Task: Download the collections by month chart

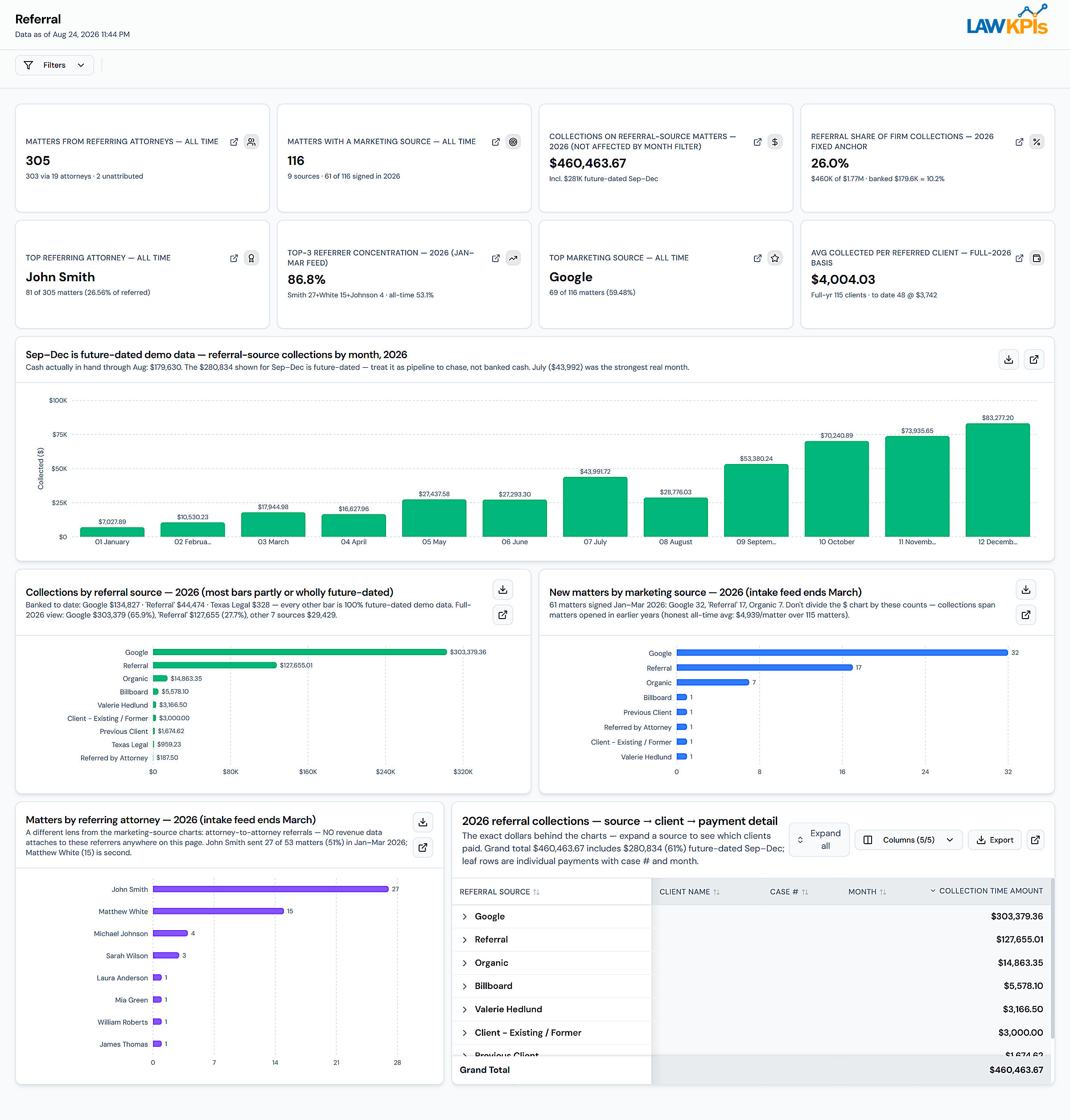Action: click(1009, 360)
